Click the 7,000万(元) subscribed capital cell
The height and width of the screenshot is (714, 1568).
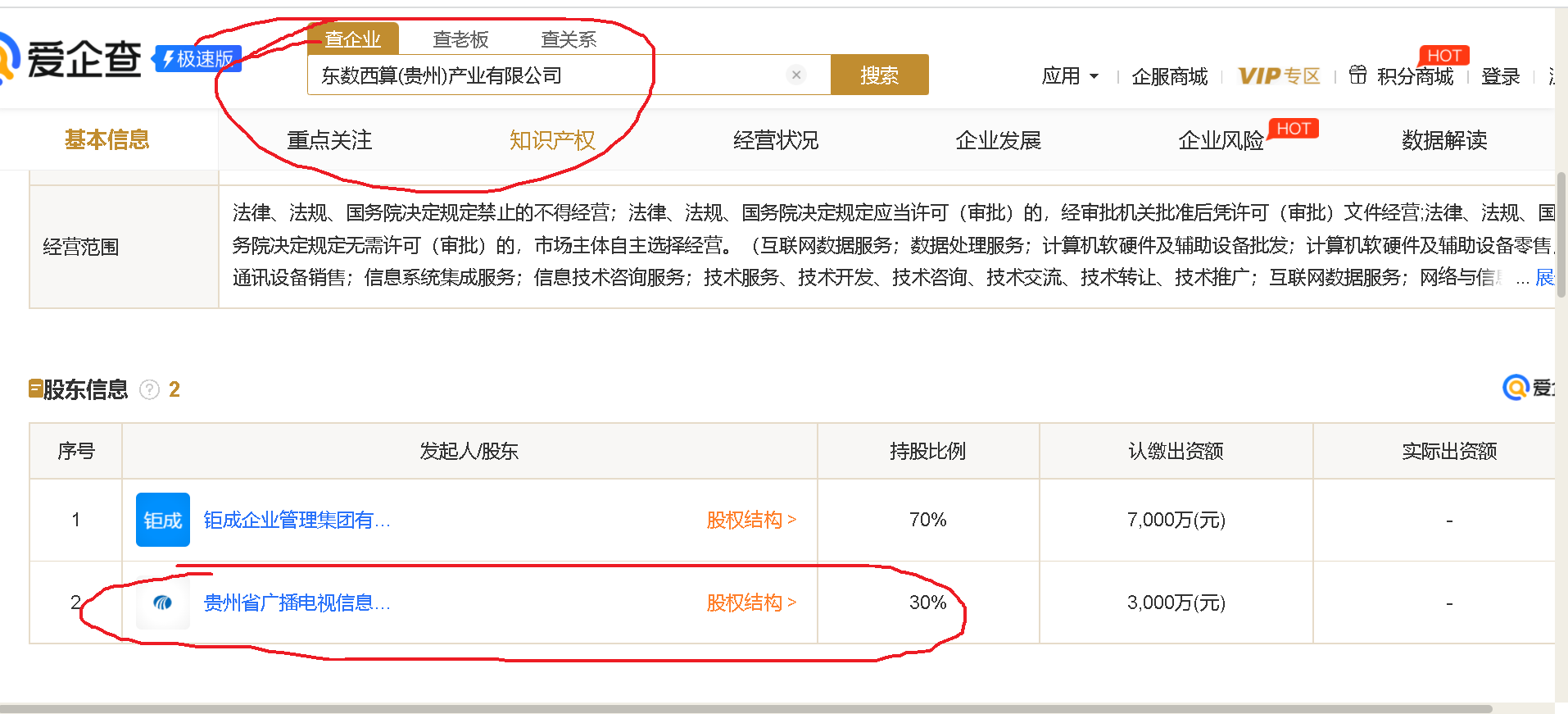[1176, 520]
